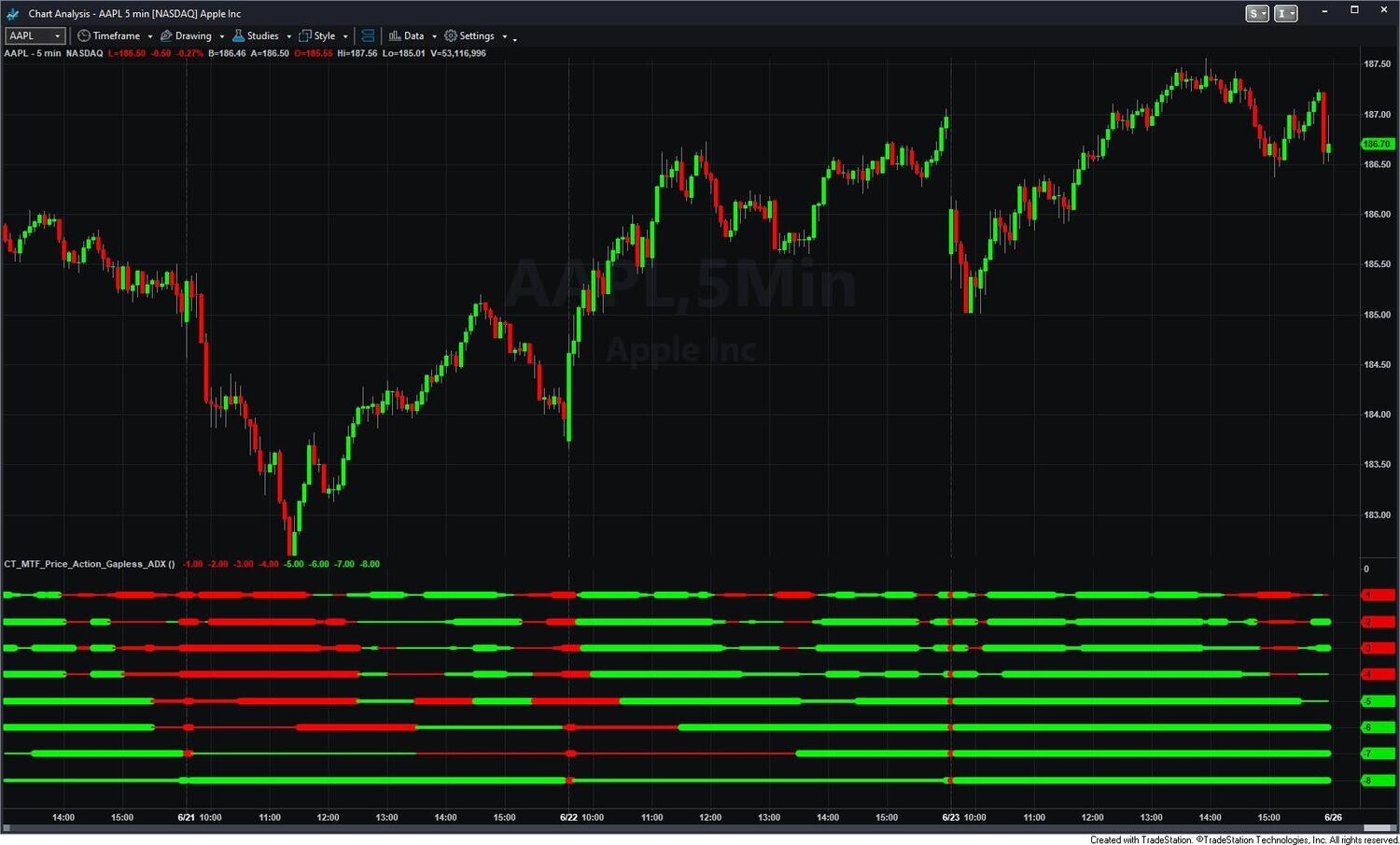Click the "Hi=187.56" high value

[357, 53]
